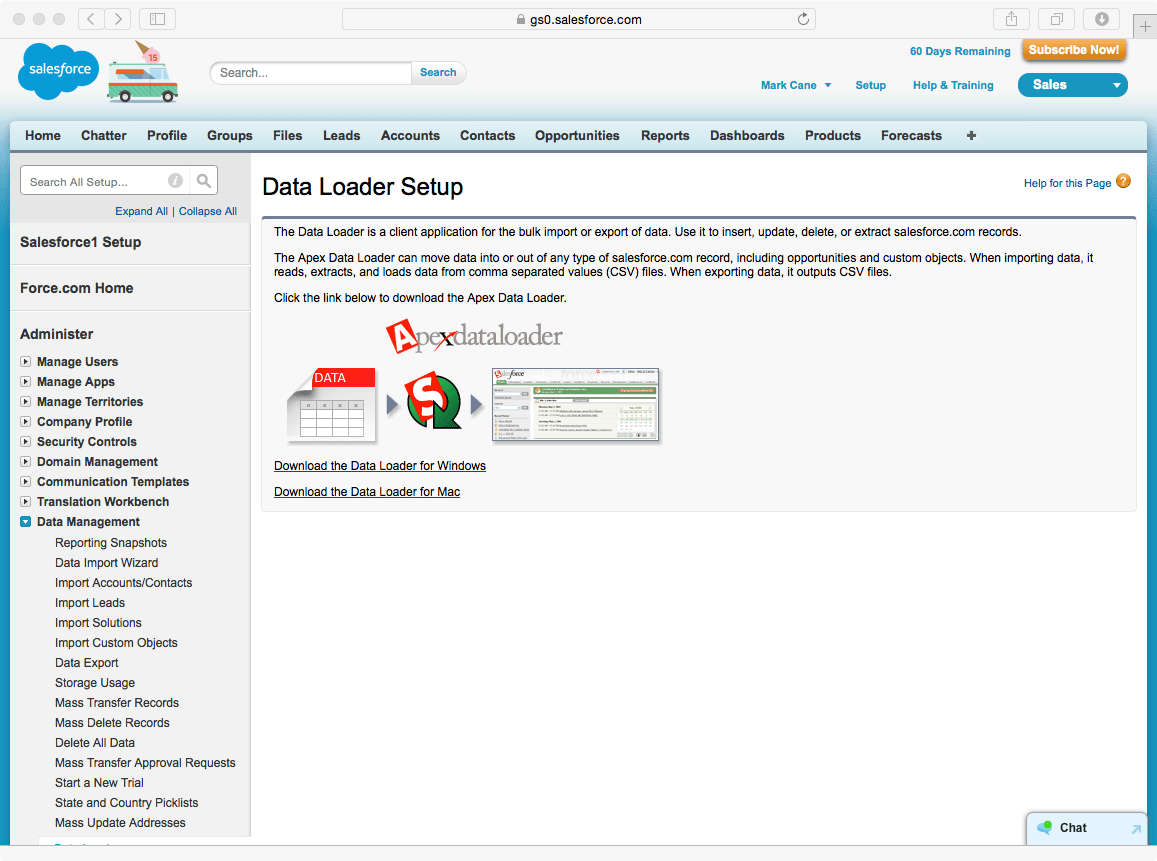Click the red S sync graphic
Screen dimensions: 1157x861
pos(434,401)
